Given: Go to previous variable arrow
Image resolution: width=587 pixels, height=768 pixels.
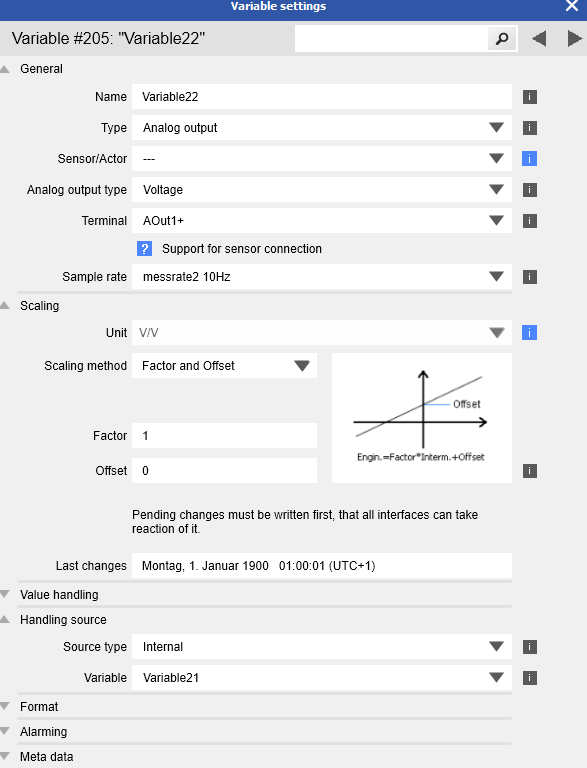Looking at the screenshot, I should (x=539, y=39).
